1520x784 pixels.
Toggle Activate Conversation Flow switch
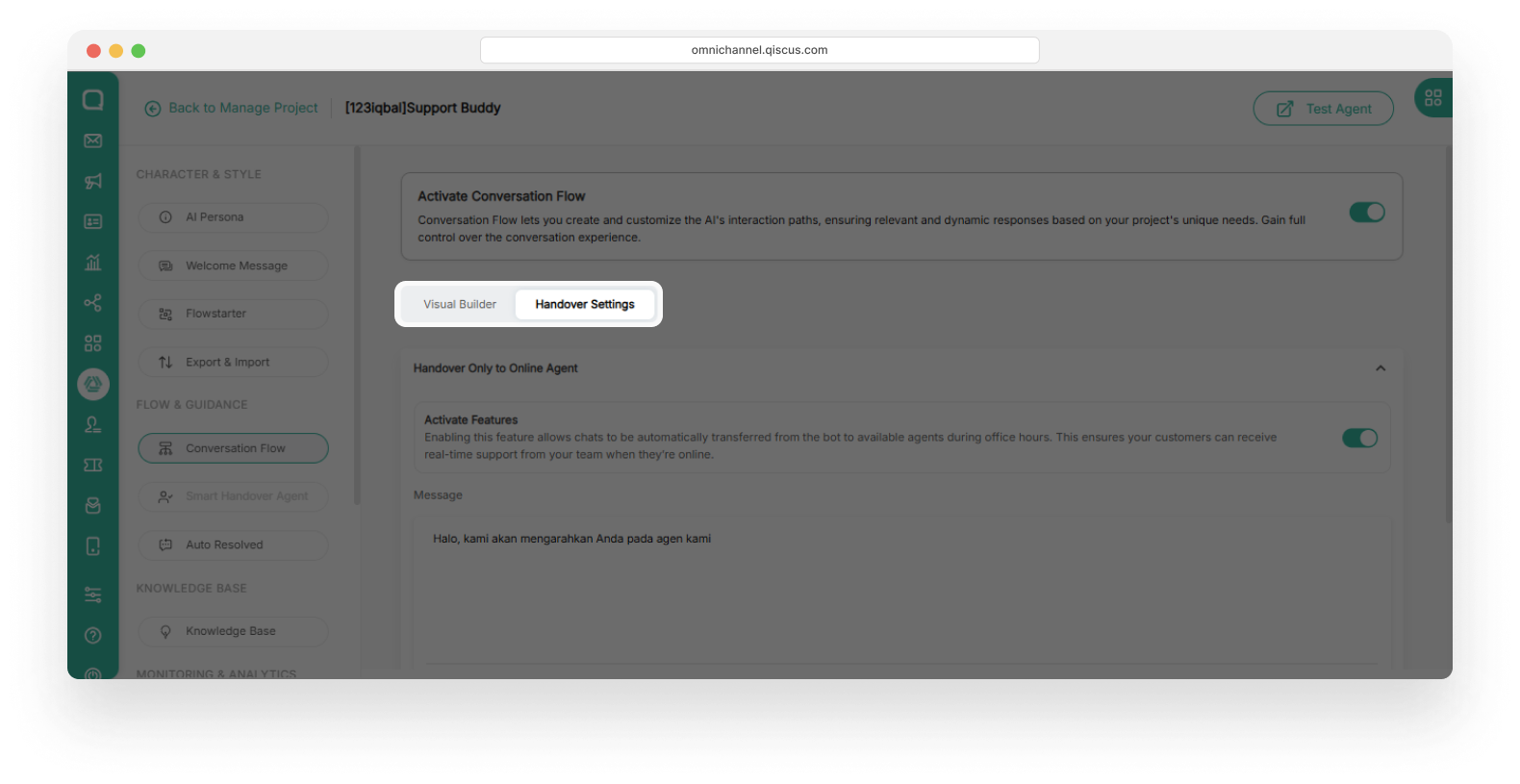click(1367, 212)
